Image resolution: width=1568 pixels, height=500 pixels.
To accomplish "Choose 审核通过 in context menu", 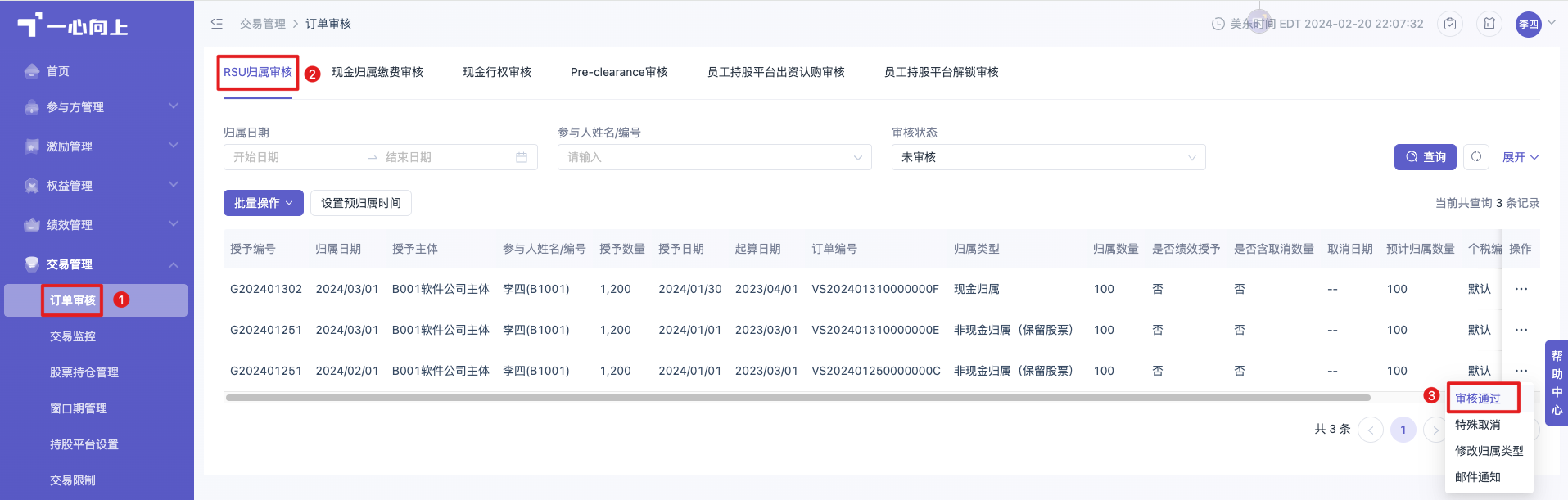I will pos(1478,399).
